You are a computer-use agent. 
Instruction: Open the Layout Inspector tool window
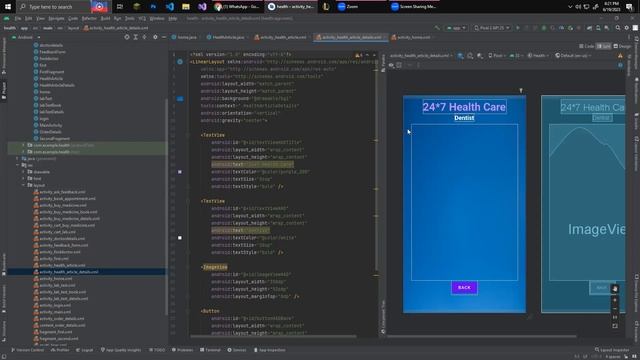(x=612, y=350)
